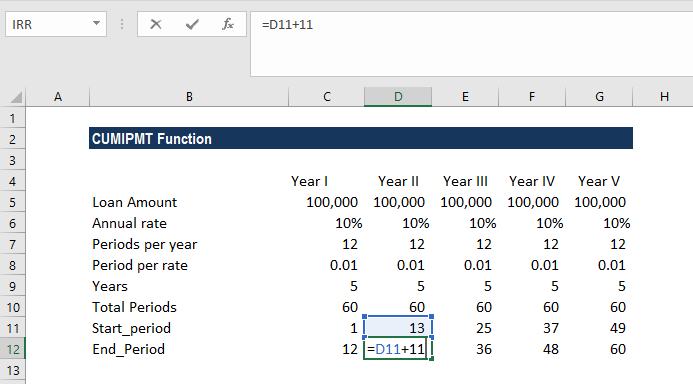Screen dimensions: 693x384
Task: Click the CUMIPMT Function title cell
Action: point(361,138)
